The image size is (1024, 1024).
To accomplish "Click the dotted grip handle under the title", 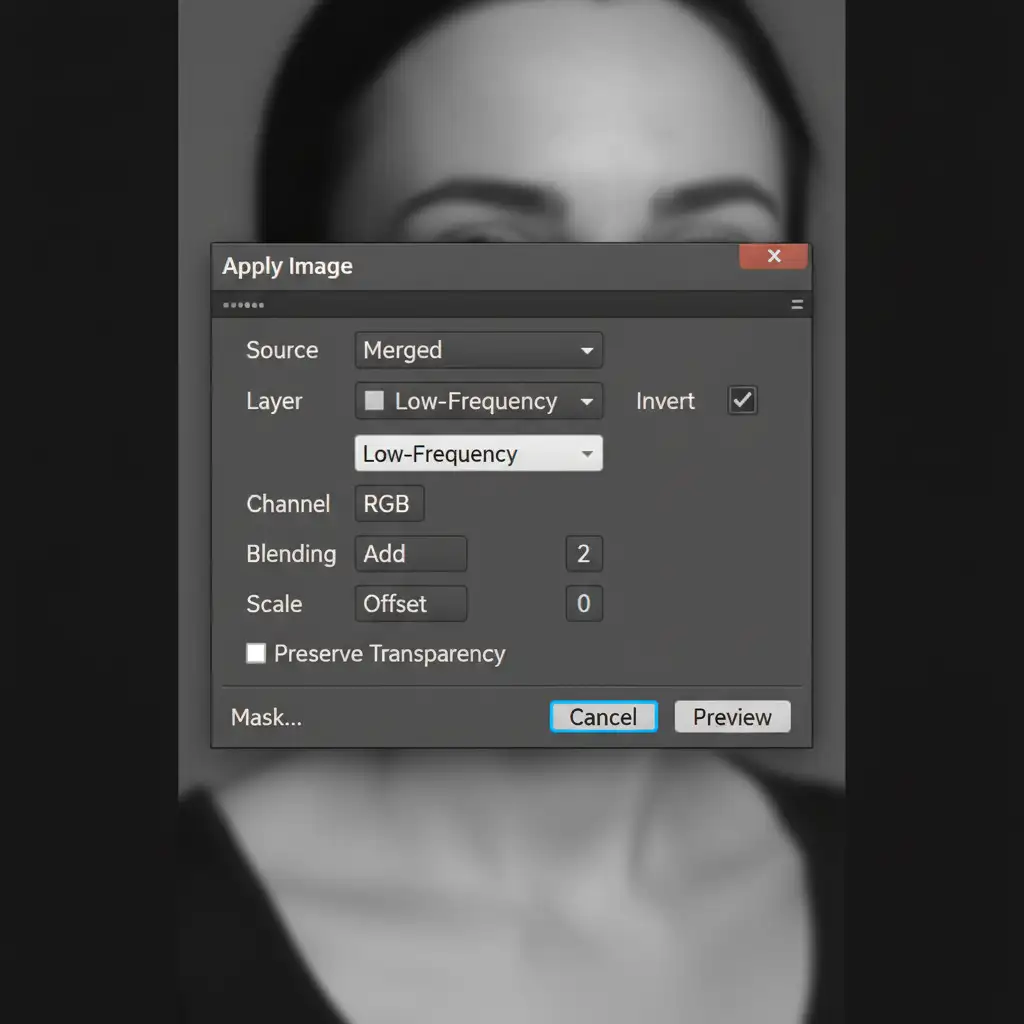I will click(243, 305).
